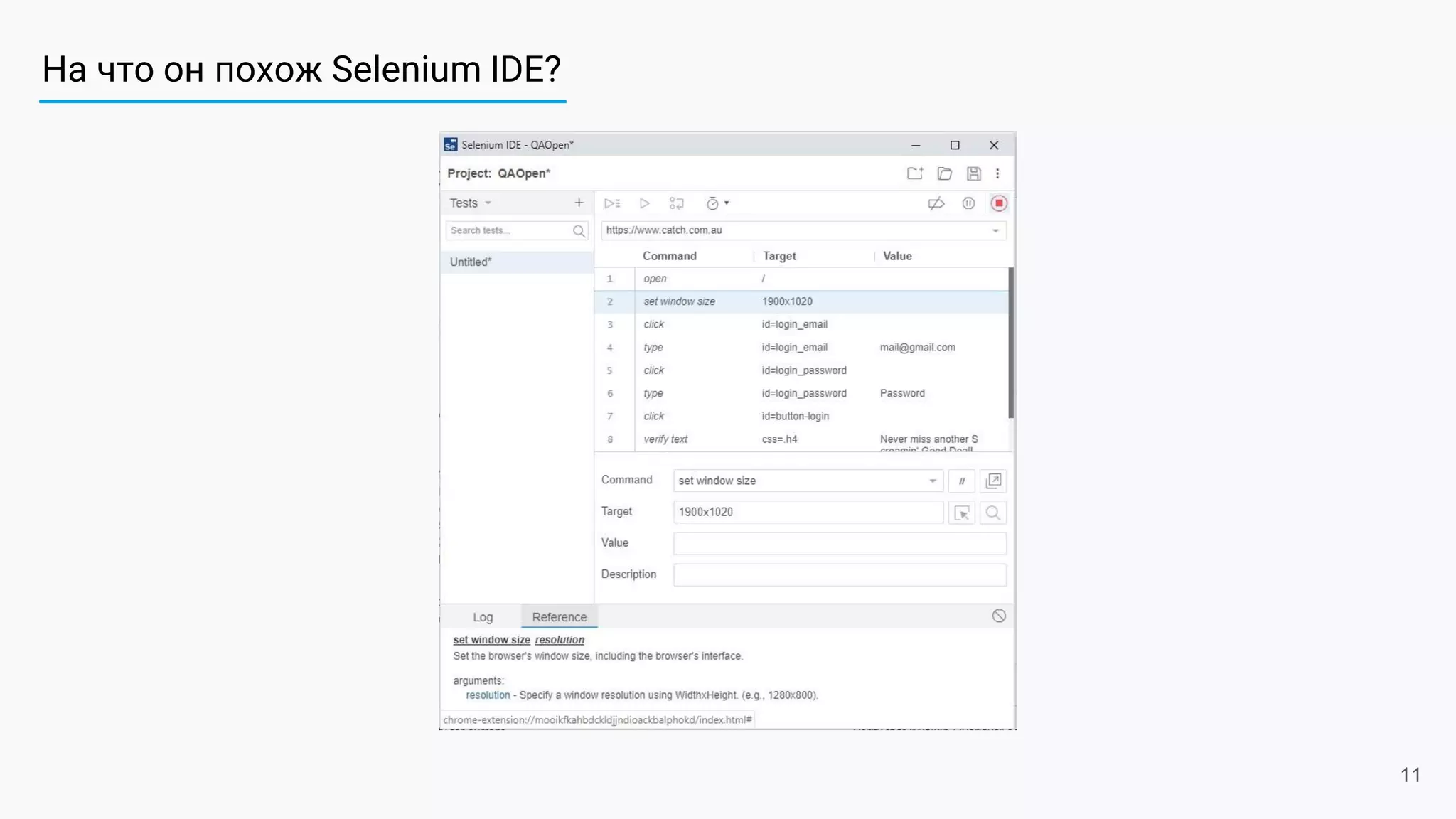The image size is (1456, 819).
Task: Create a new project icon
Action: (914, 173)
